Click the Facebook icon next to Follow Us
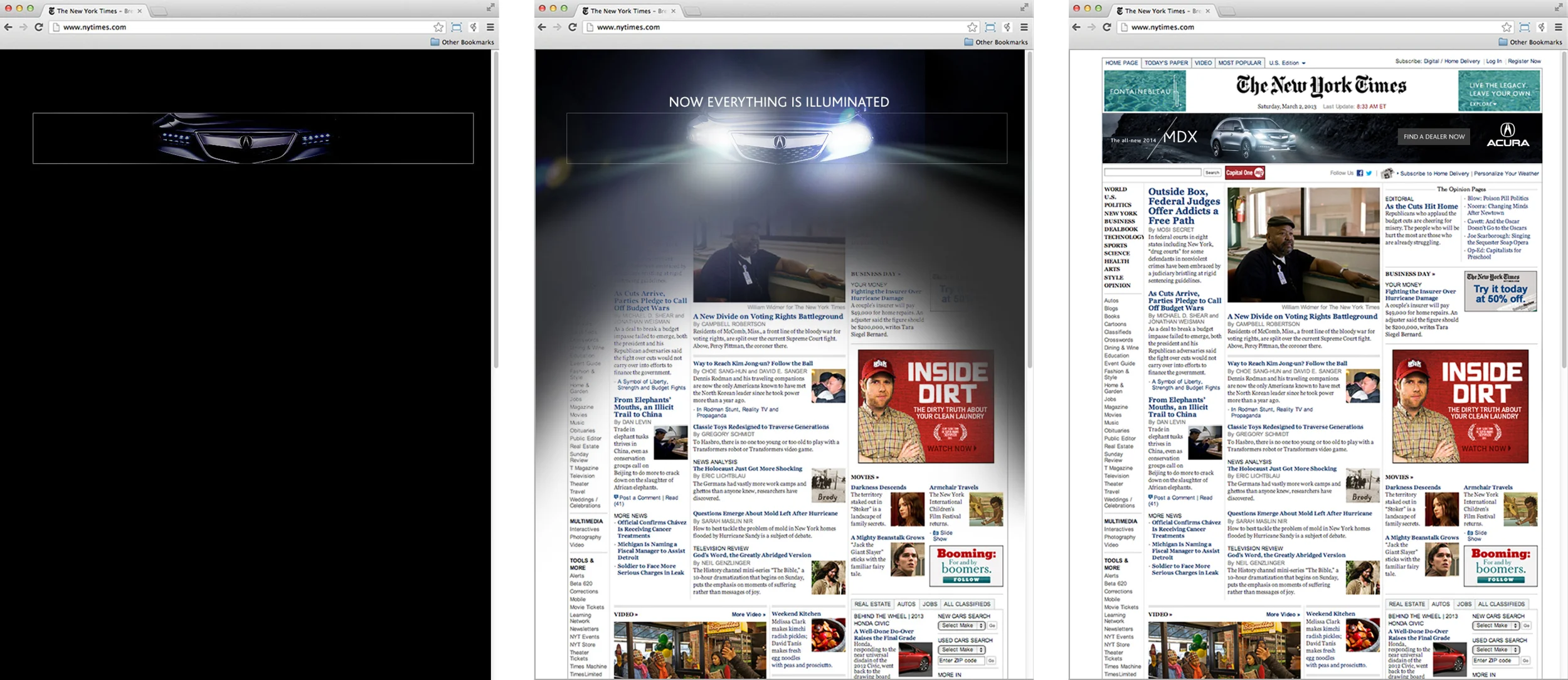Viewport: 1568px width, 680px height. (x=1360, y=173)
